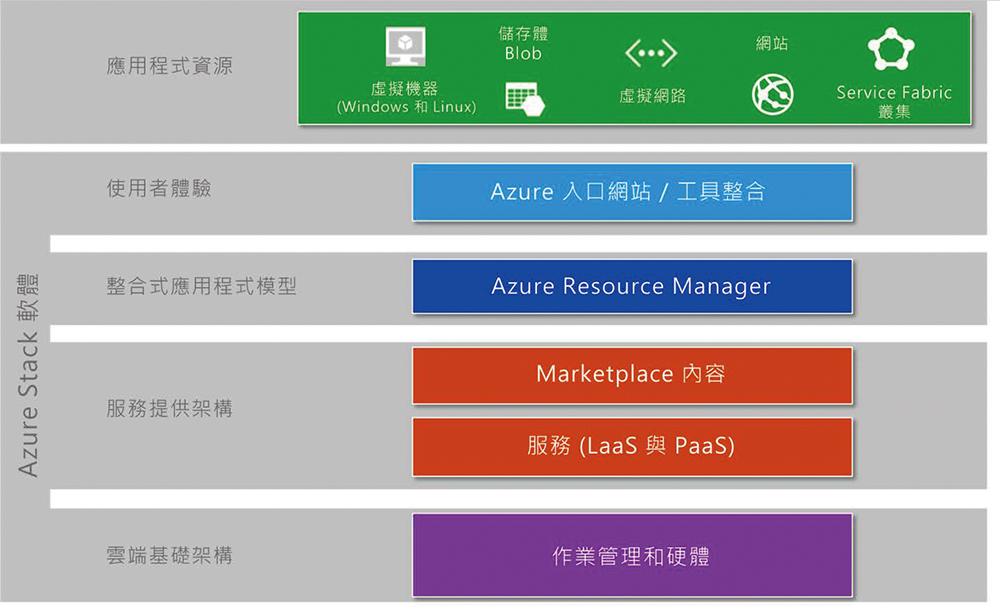Click the 作業管理和硬體 purple box
The image size is (1000, 612).
(x=632, y=556)
